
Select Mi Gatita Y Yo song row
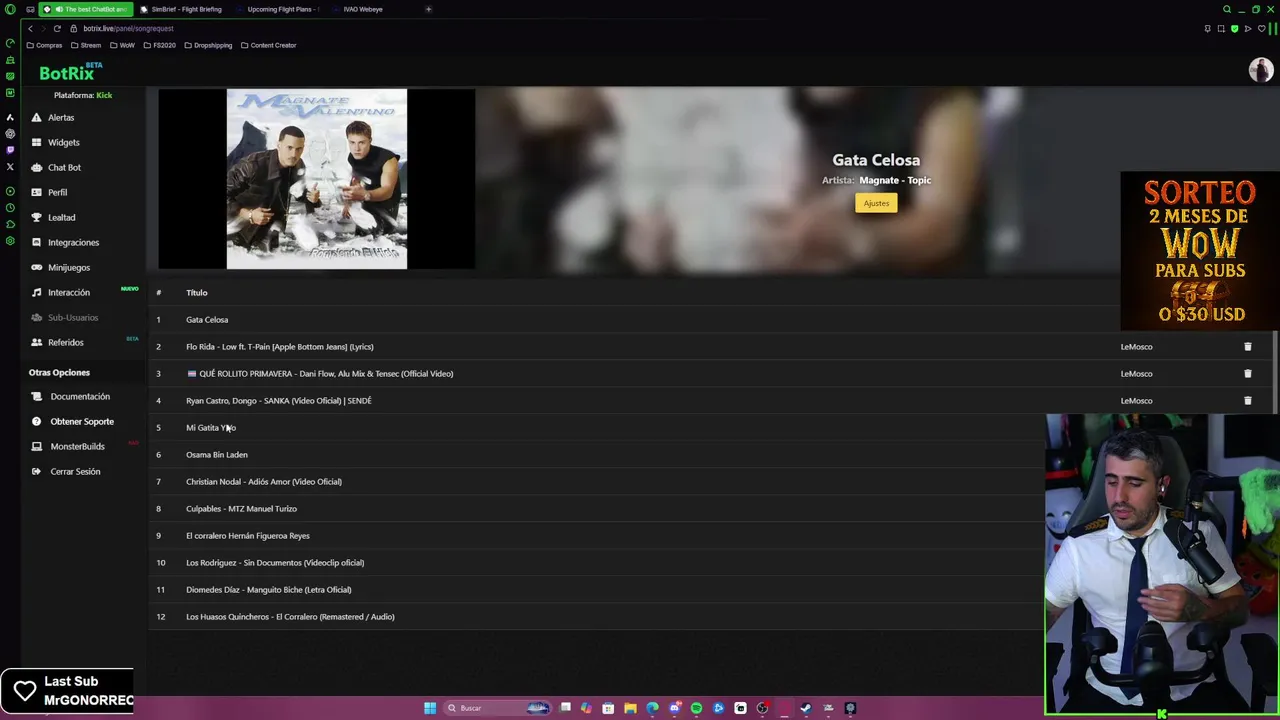[x=596, y=428]
